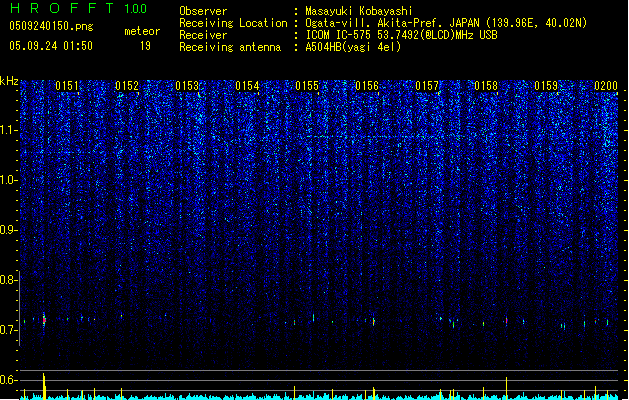Click the 0200 time marker
The width and height of the screenshot is (629, 400).
point(606,86)
